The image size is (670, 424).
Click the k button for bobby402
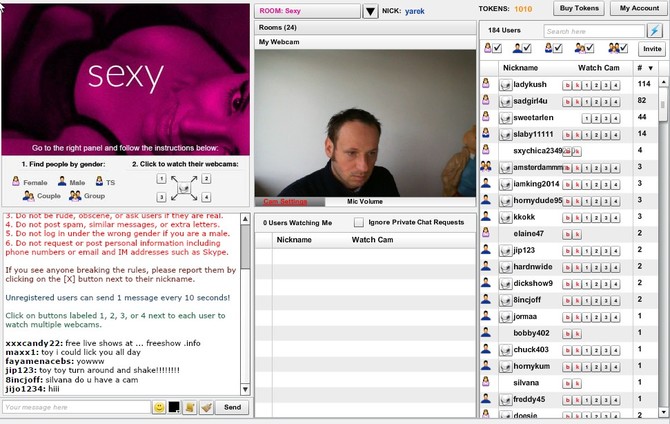pyautogui.click(x=577, y=334)
